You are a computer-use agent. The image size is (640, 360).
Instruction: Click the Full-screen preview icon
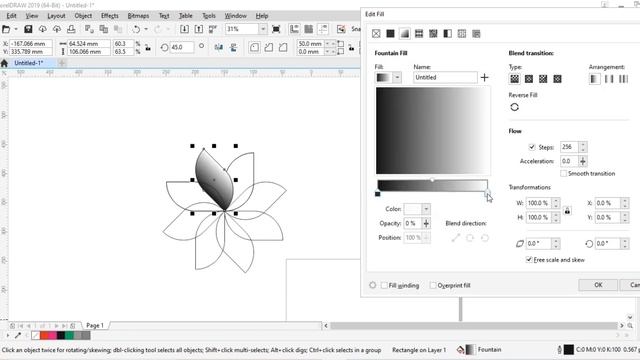click(x=276, y=29)
